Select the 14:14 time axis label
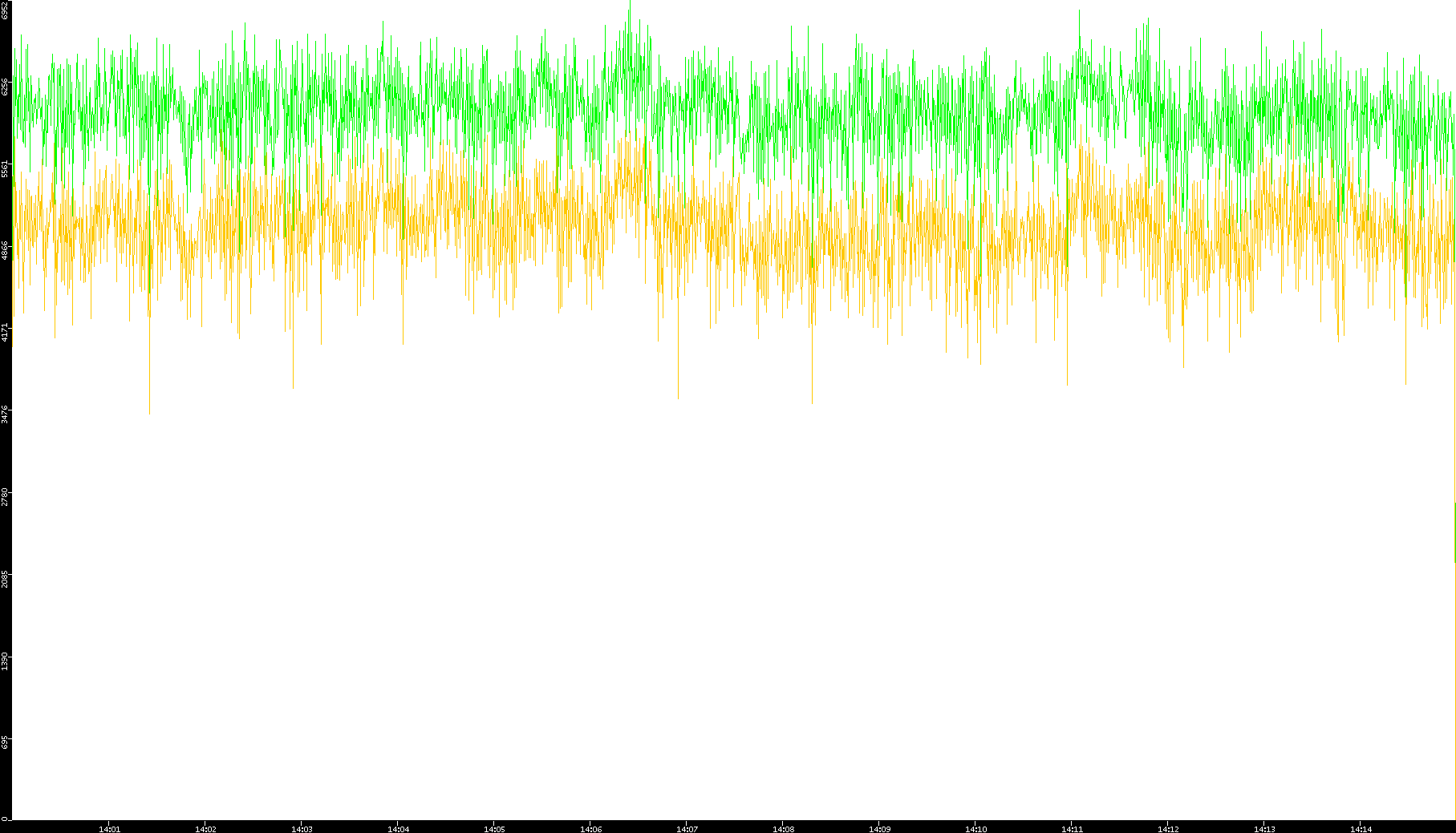 tap(1361, 829)
